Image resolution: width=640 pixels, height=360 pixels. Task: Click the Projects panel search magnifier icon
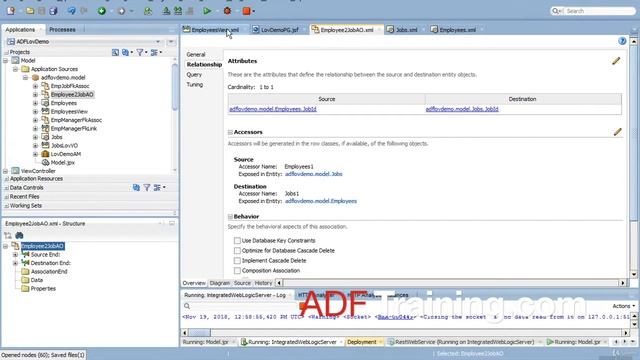point(115,52)
